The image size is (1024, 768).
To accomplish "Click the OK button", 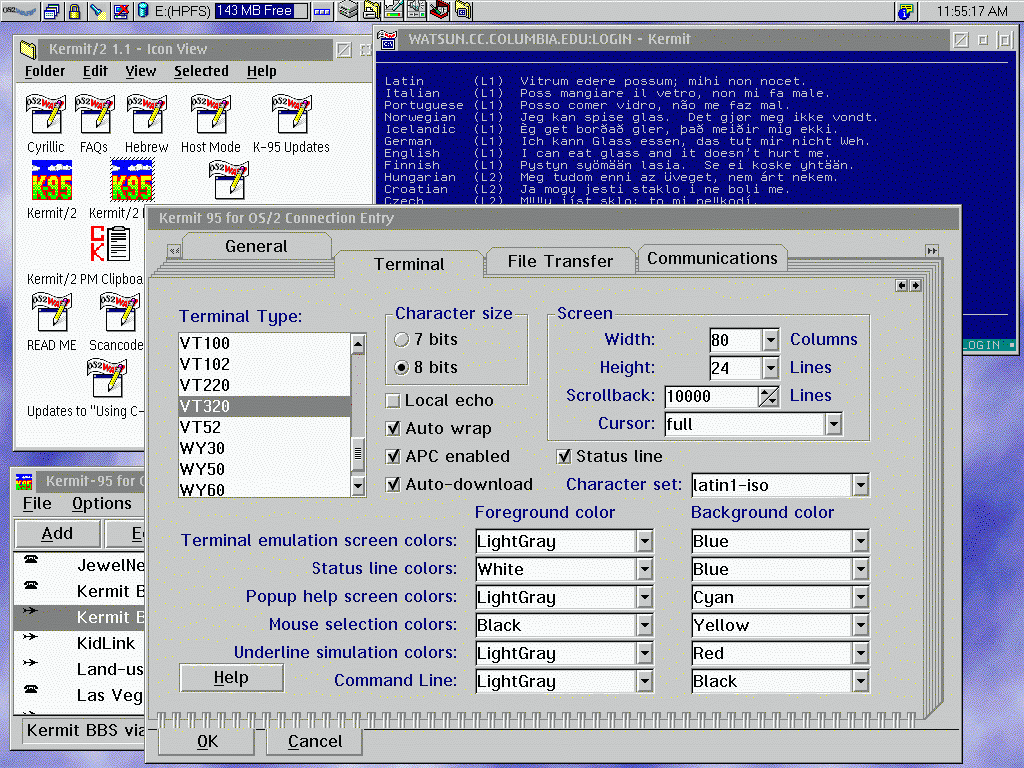I will click(x=207, y=742).
